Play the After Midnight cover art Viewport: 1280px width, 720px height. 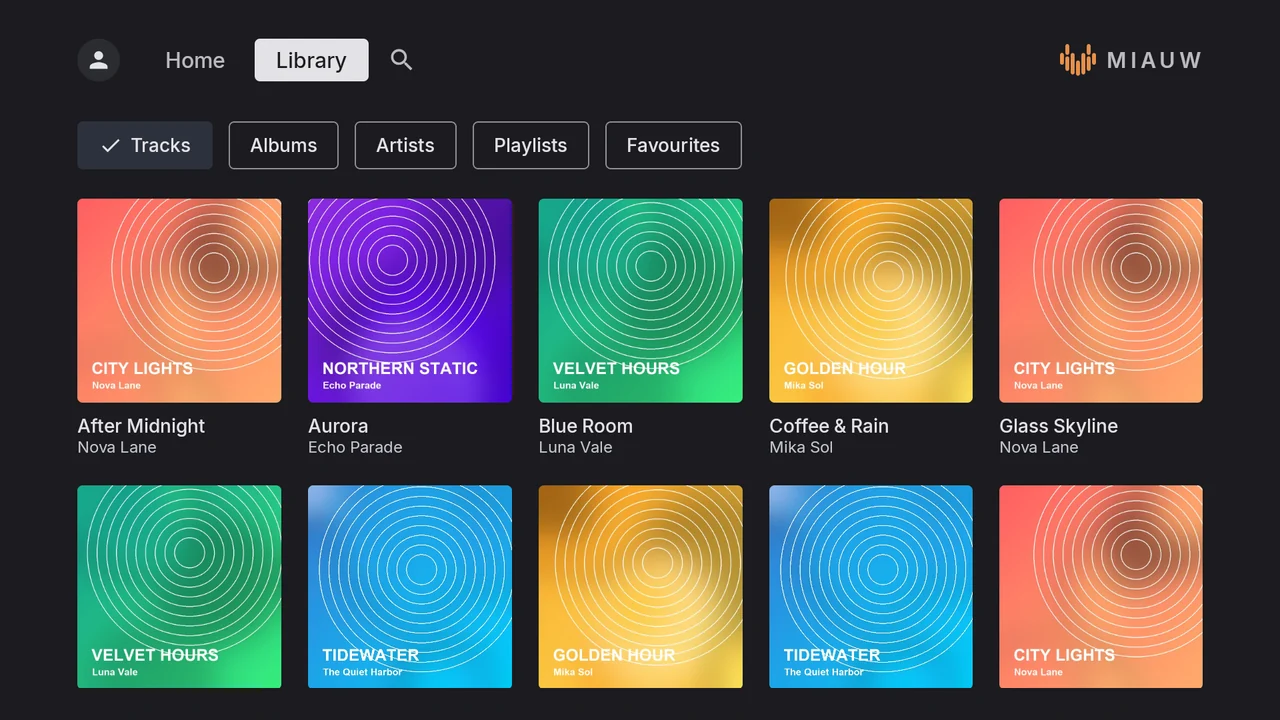point(179,301)
